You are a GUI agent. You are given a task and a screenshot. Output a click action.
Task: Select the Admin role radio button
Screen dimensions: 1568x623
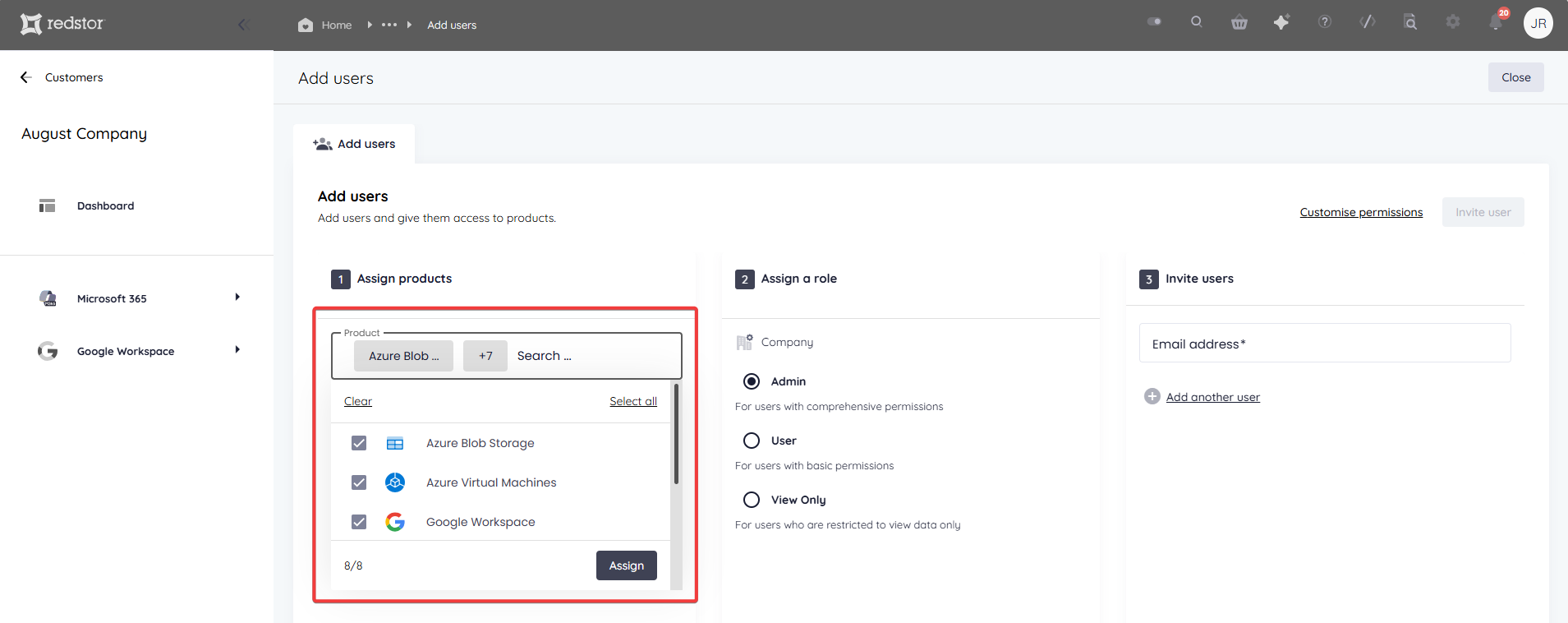coord(752,381)
